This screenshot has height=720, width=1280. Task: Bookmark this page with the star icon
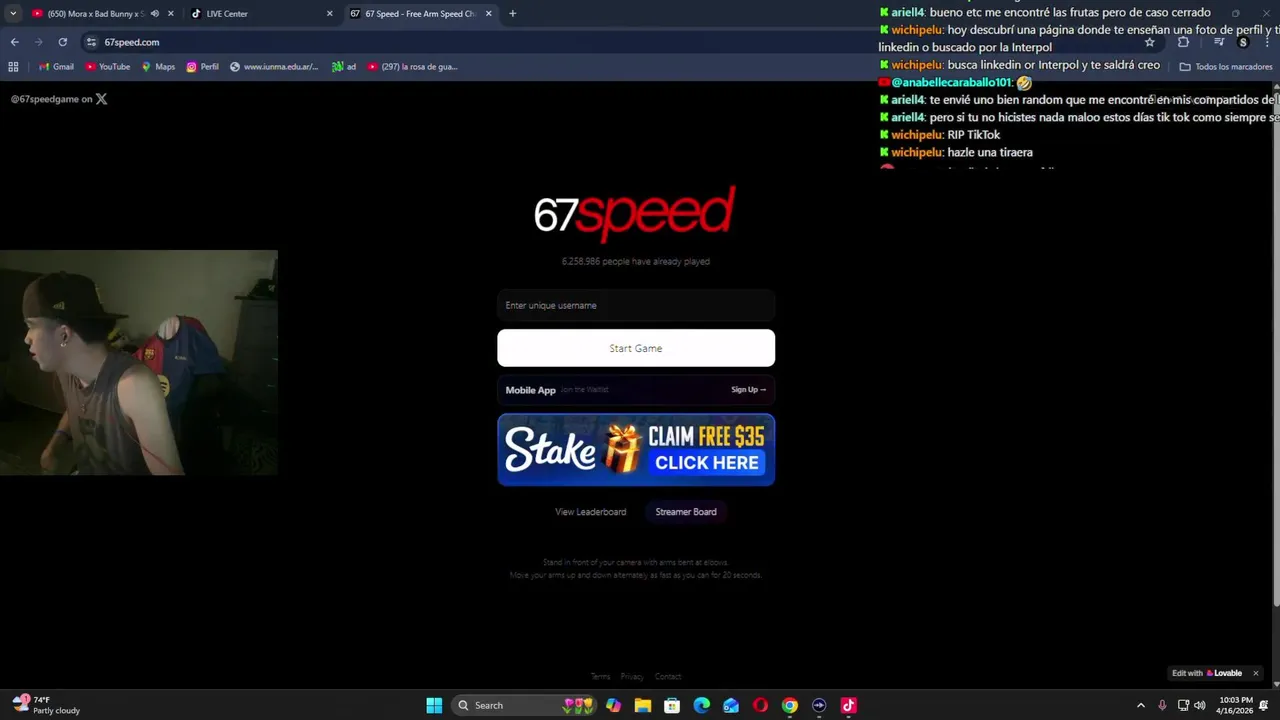pyautogui.click(x=1150, y=42)
